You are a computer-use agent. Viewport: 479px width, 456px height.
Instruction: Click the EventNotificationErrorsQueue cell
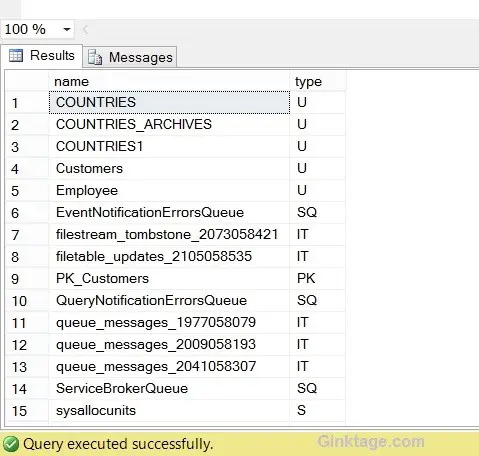pyautogui.click(x=169, y=213)
